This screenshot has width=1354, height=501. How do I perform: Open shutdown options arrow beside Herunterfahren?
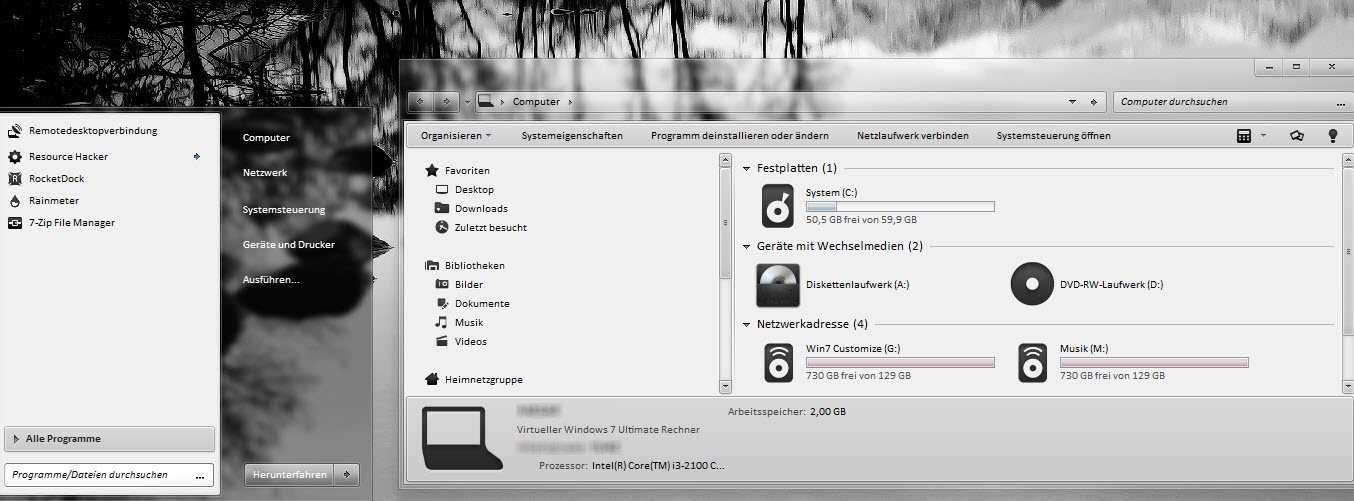347,475
